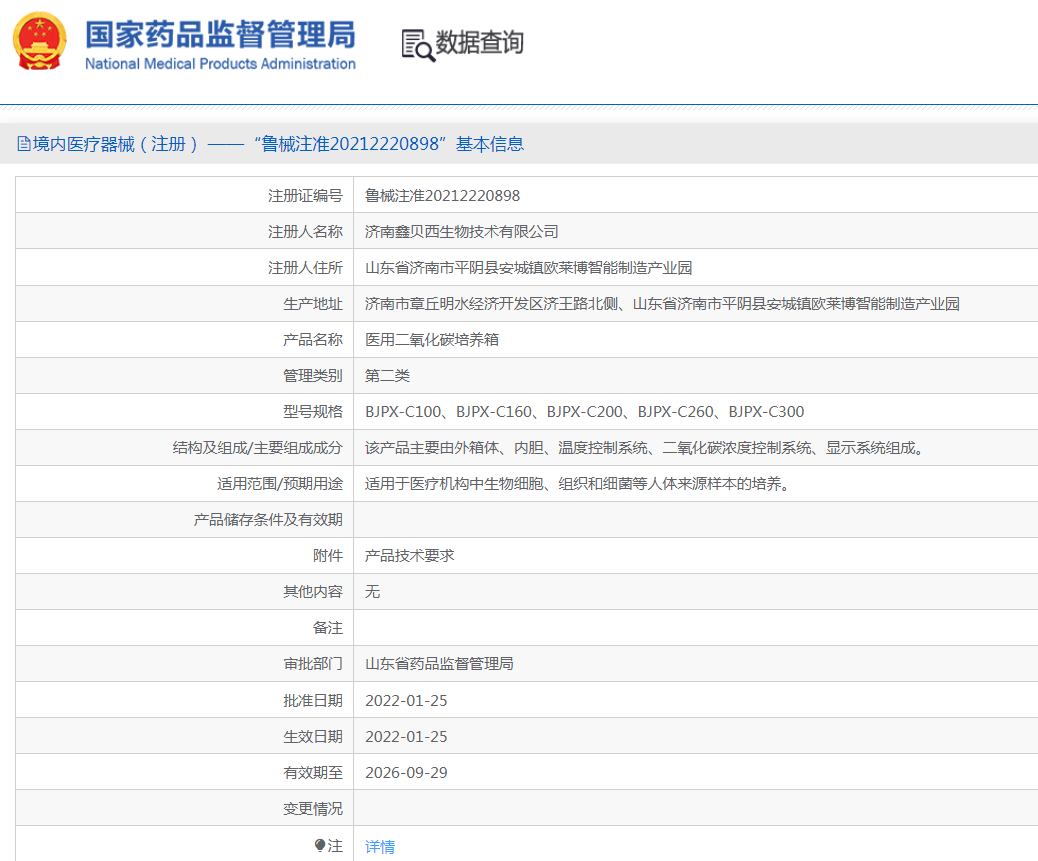The height and width of the screenshot is (861, 1038).
Task: Click the 注册人住所 label
Action: pyautogui.click(x=305, y=267)
